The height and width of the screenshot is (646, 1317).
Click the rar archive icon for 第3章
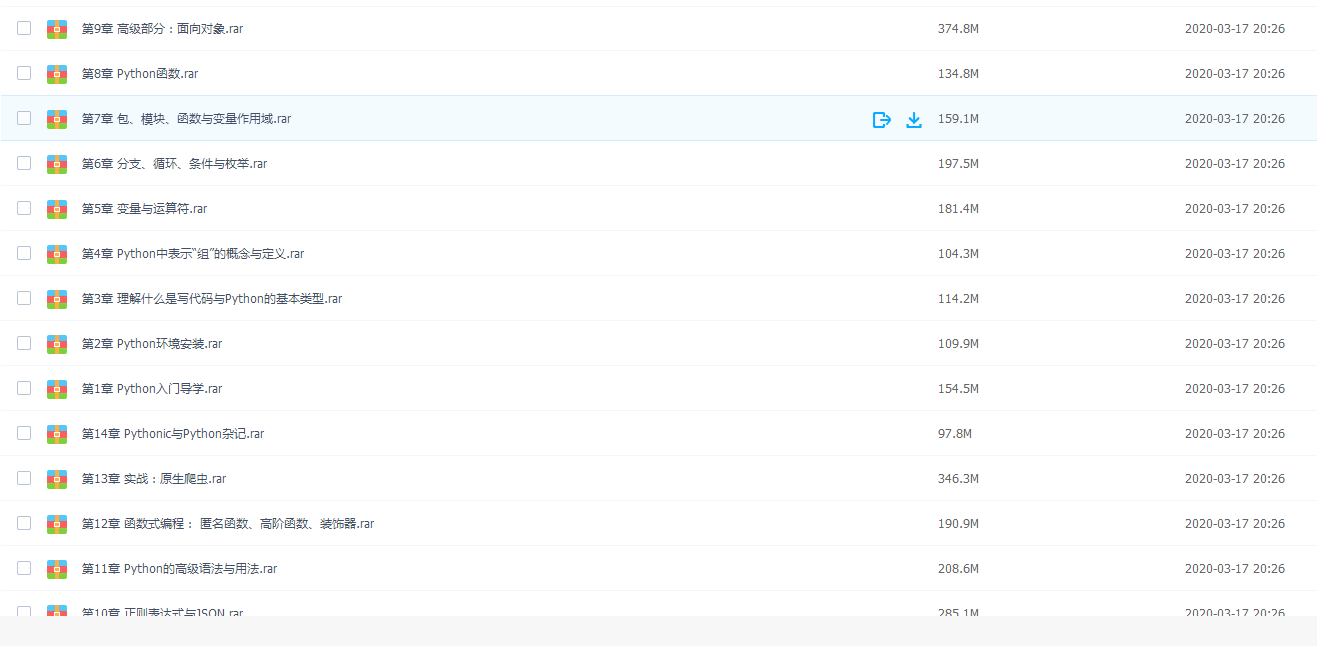point(57,299)
